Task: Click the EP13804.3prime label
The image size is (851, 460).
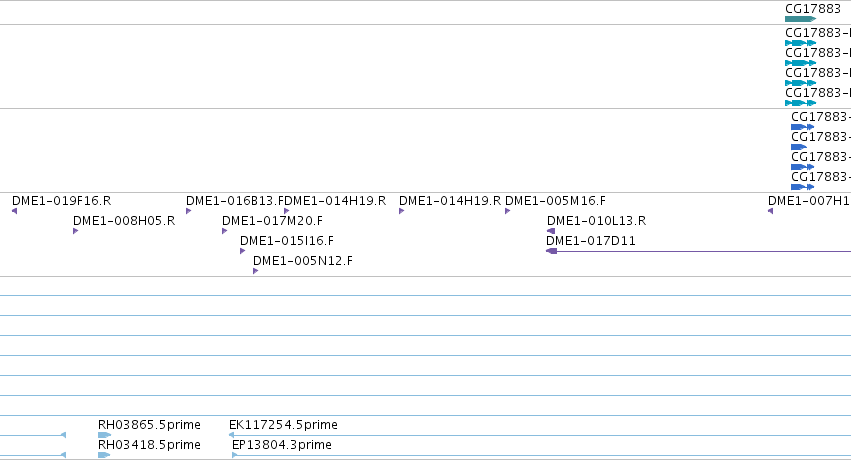Action: pos(282,445)
